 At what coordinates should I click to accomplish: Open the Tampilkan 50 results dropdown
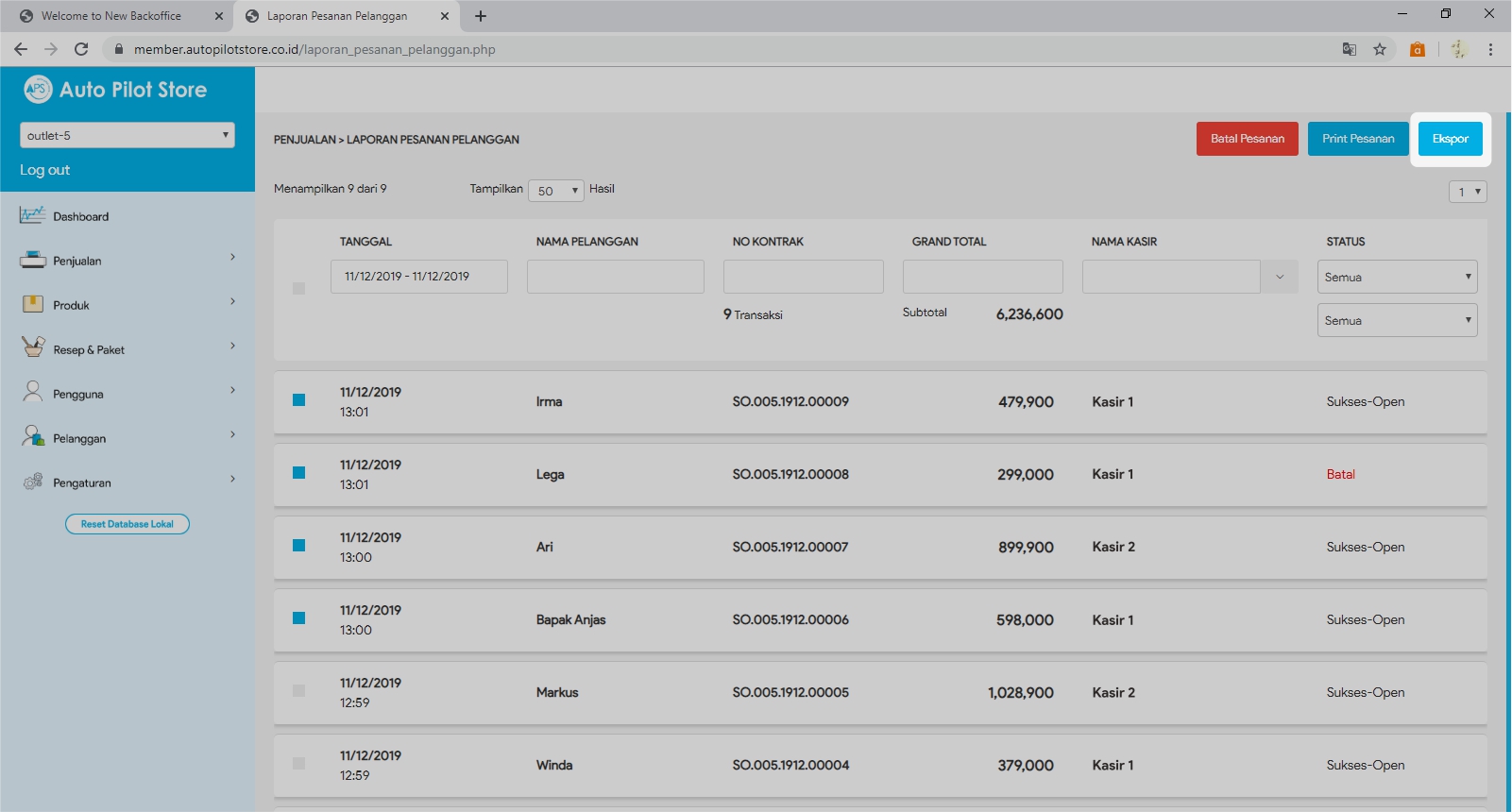point(556,191)
